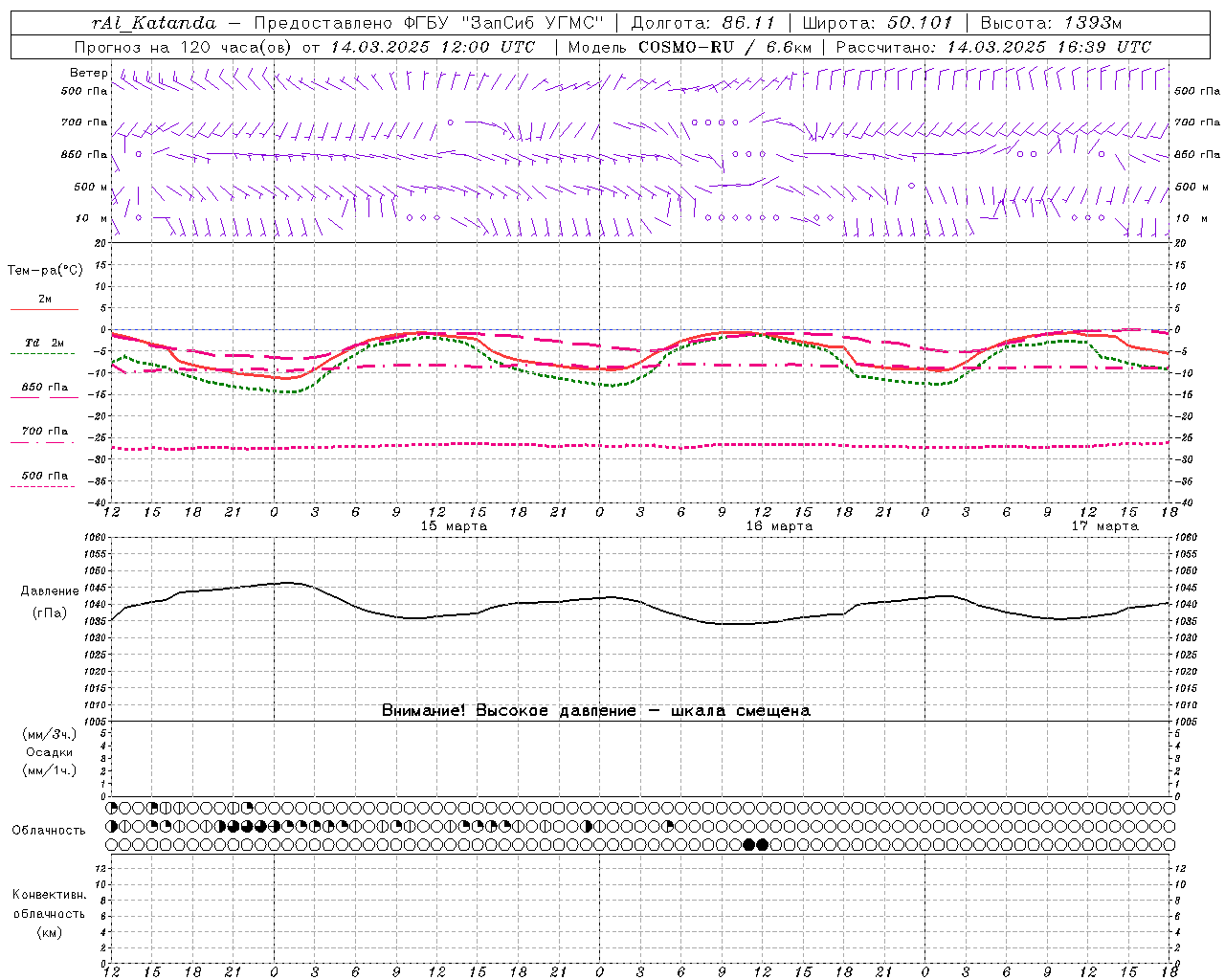Click the longitude value Долгота: 86.11

tap(702, 23)
